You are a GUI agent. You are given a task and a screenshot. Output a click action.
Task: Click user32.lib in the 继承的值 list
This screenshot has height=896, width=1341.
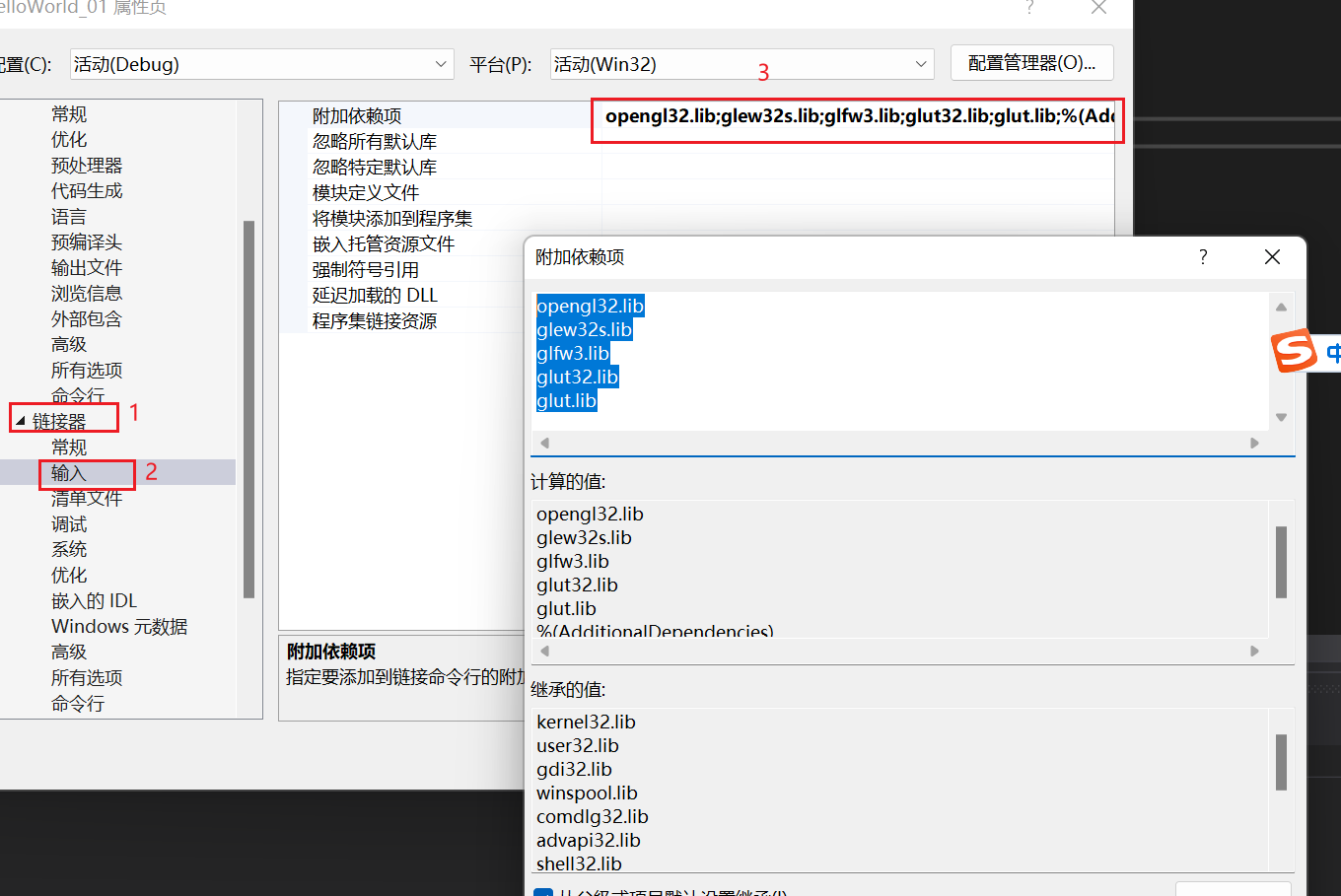(x=578, y=746)
